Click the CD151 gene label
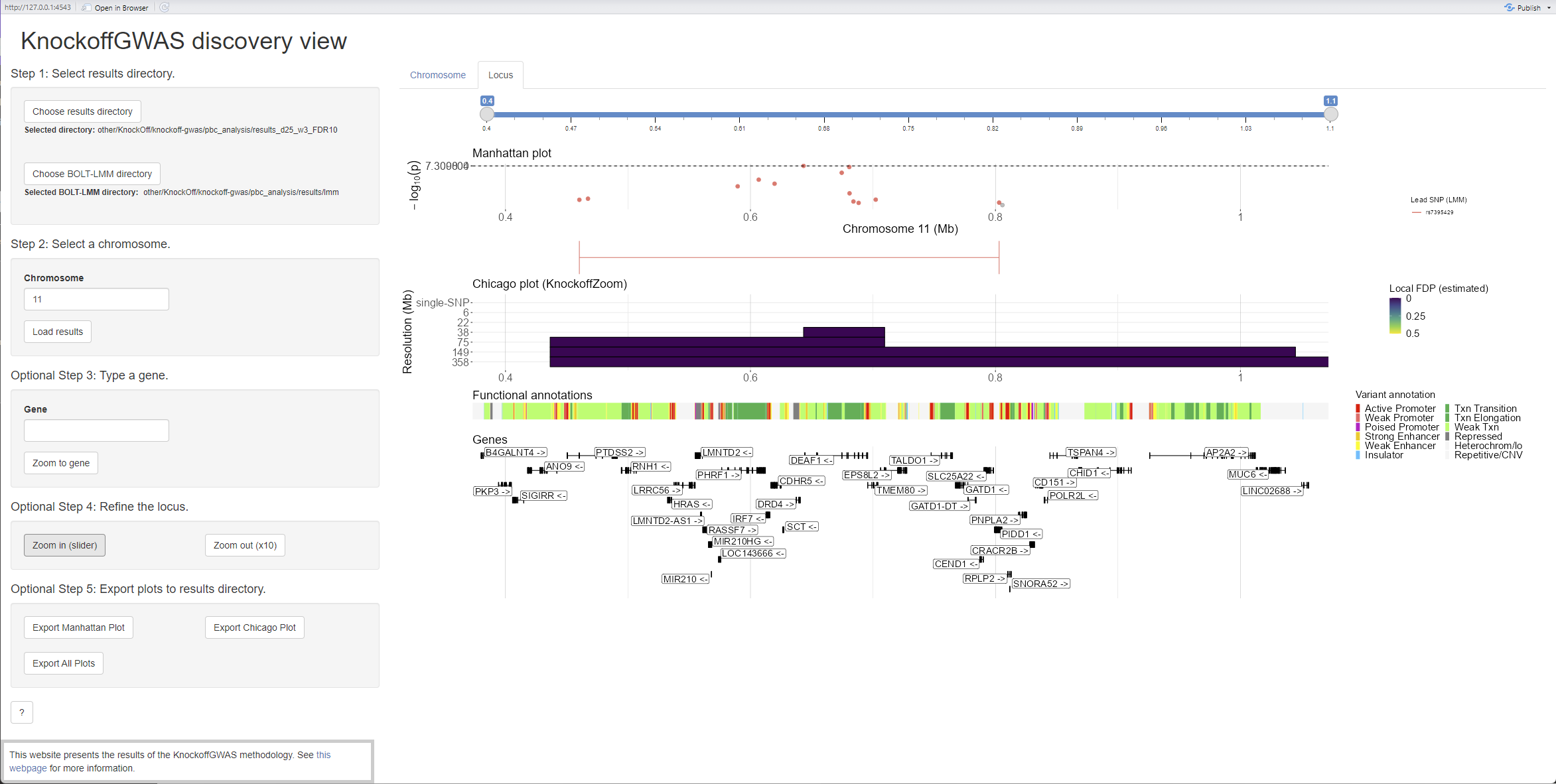 (1055, 482)
